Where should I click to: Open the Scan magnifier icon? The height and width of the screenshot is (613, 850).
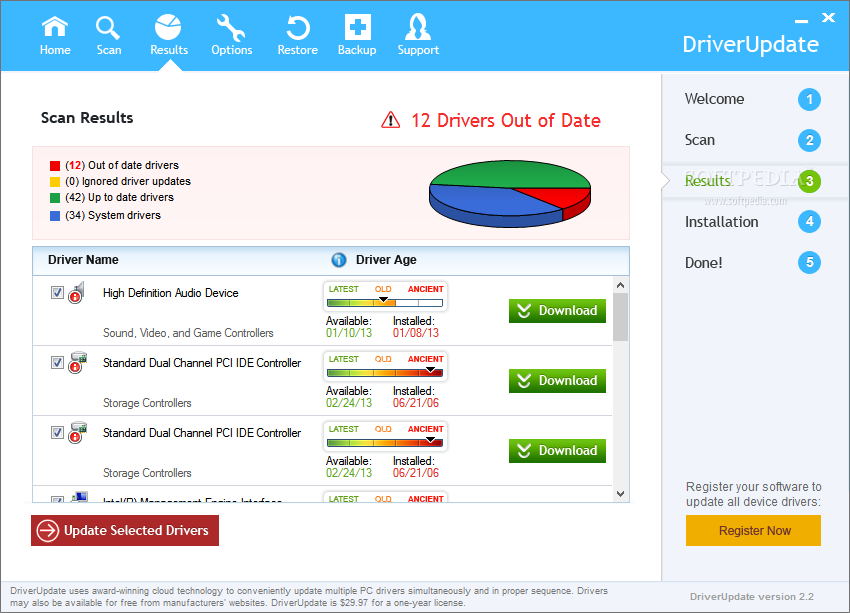107,27
